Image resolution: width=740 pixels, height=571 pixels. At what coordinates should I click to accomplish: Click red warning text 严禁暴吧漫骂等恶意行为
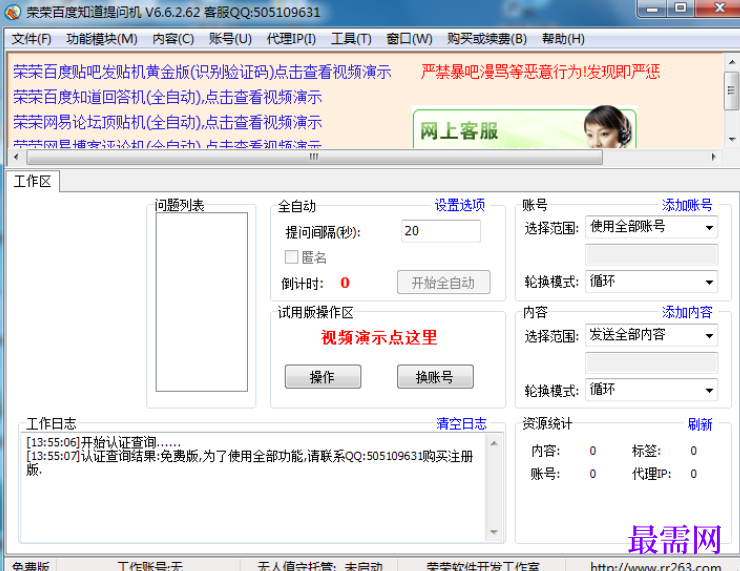pos(540,72)
